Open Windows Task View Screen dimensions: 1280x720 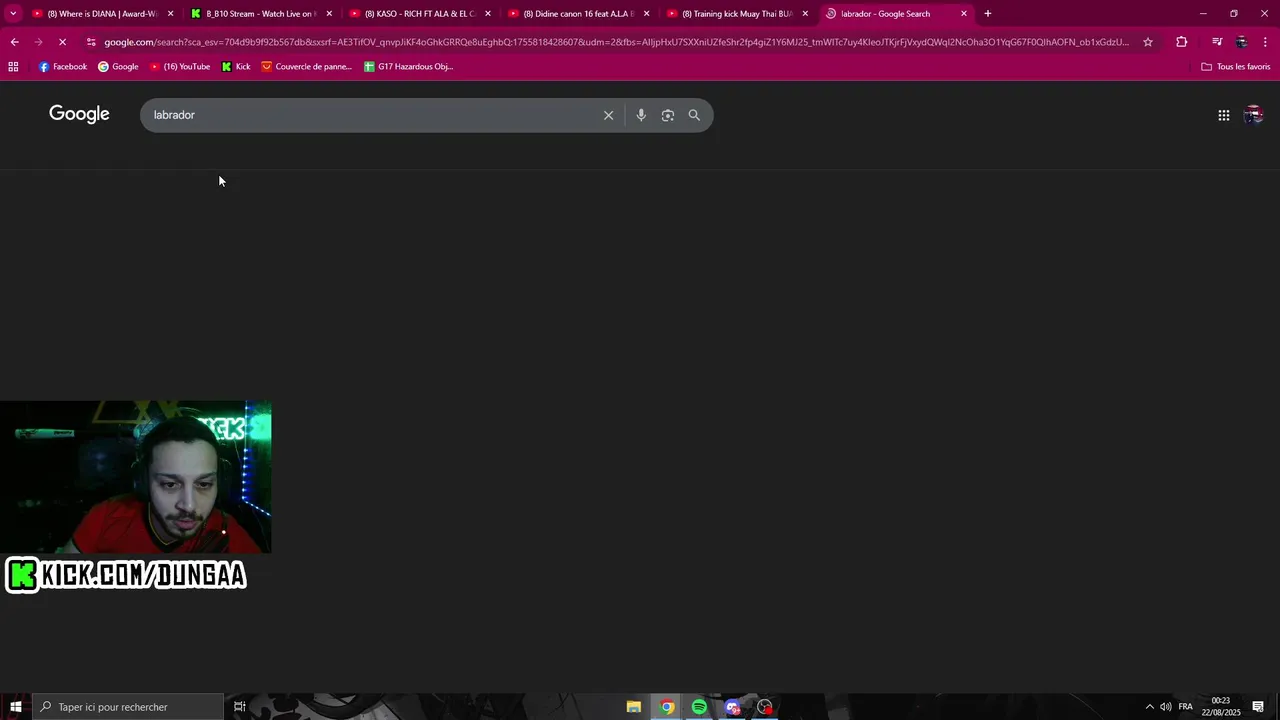[240, 707]
